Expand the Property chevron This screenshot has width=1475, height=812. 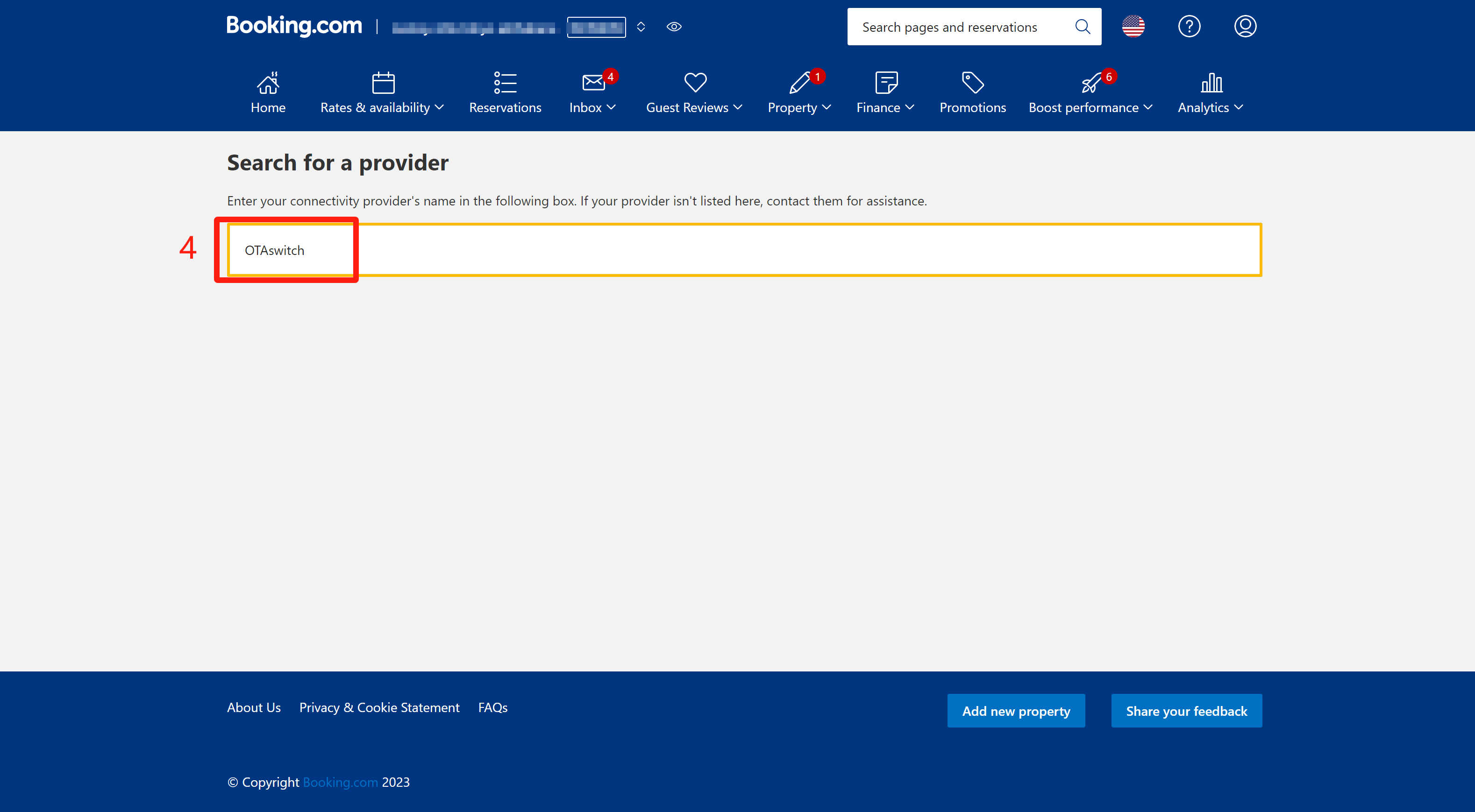pyautogui.click(x=826, y=107)
